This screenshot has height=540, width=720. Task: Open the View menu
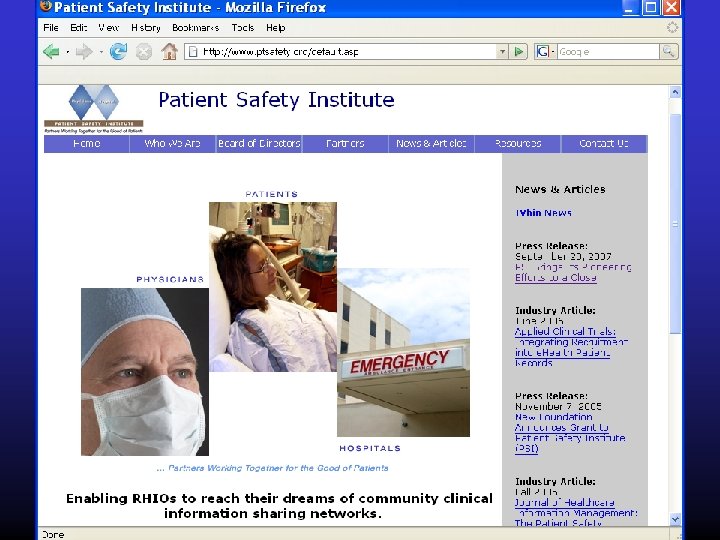[108, 28]
